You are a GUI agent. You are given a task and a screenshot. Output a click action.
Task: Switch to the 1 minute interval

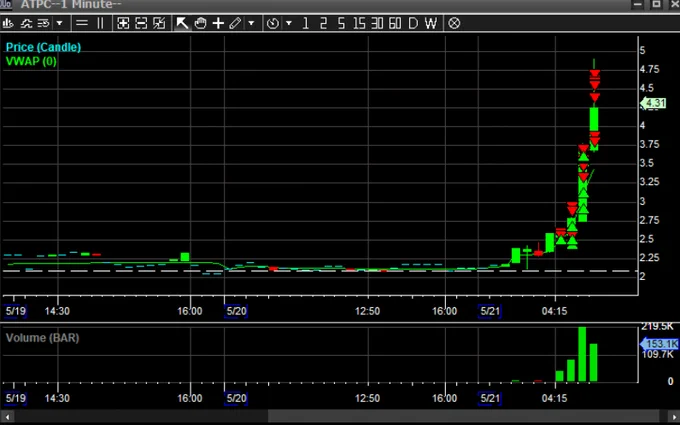(x=306, y=23)
